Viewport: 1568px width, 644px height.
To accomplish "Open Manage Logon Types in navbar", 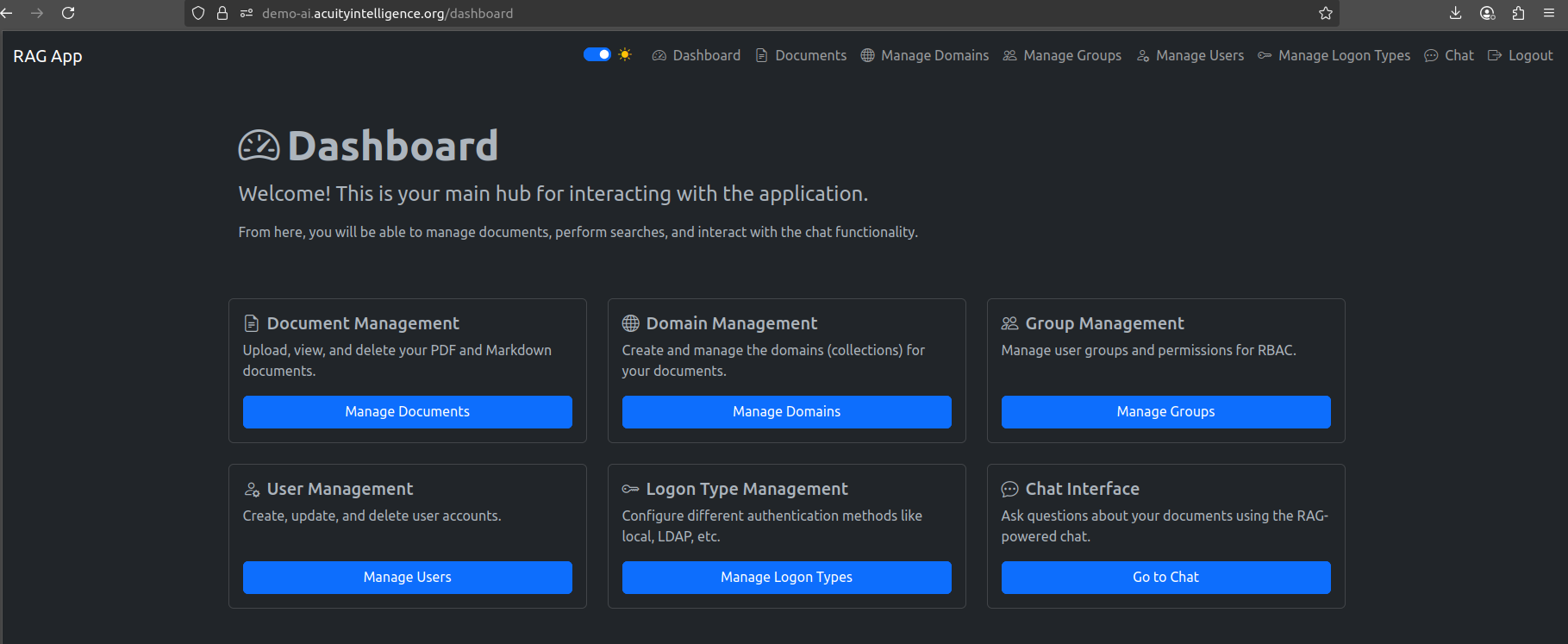I will 1334,55.
